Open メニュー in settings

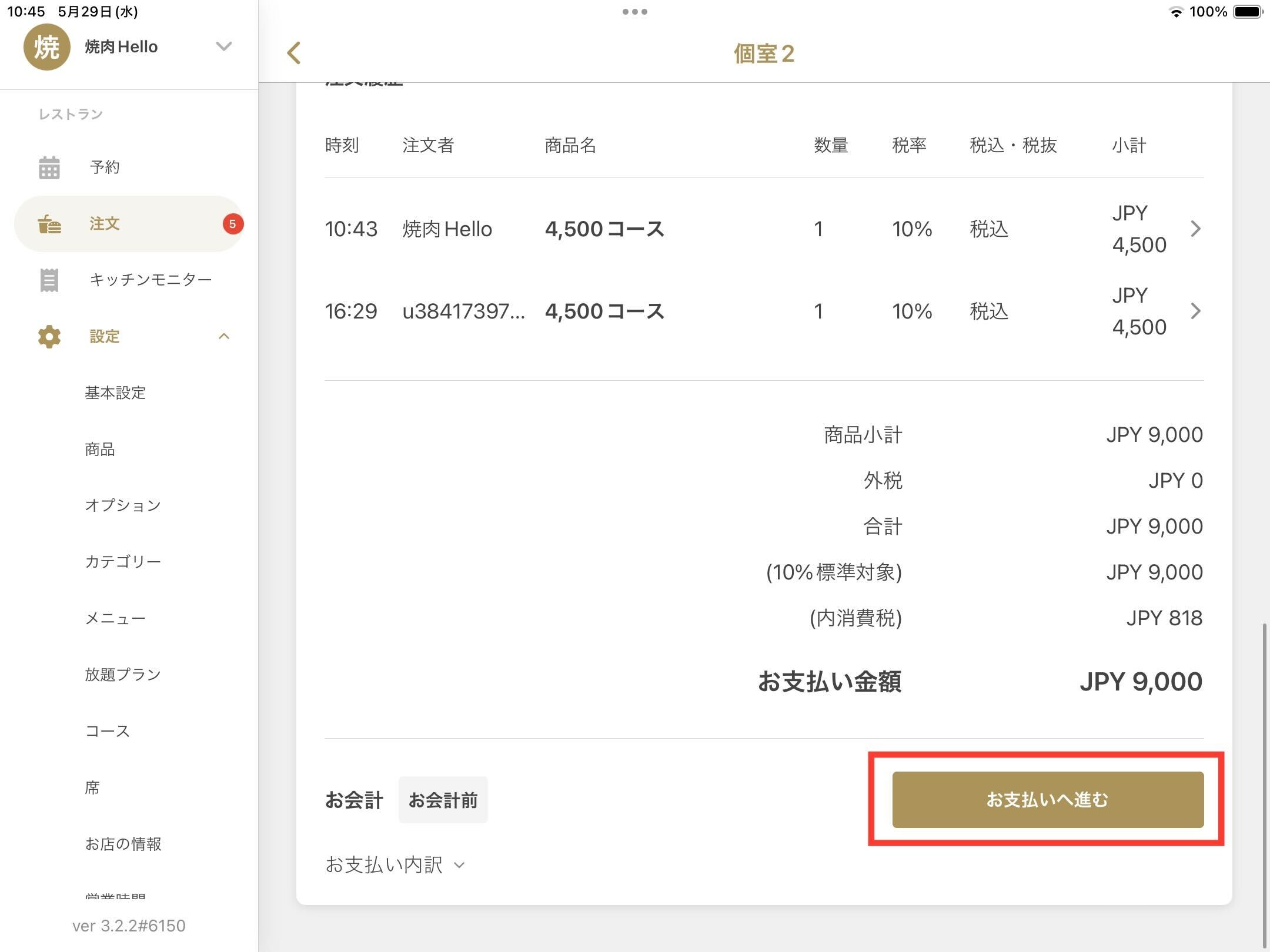pos(115,618)
